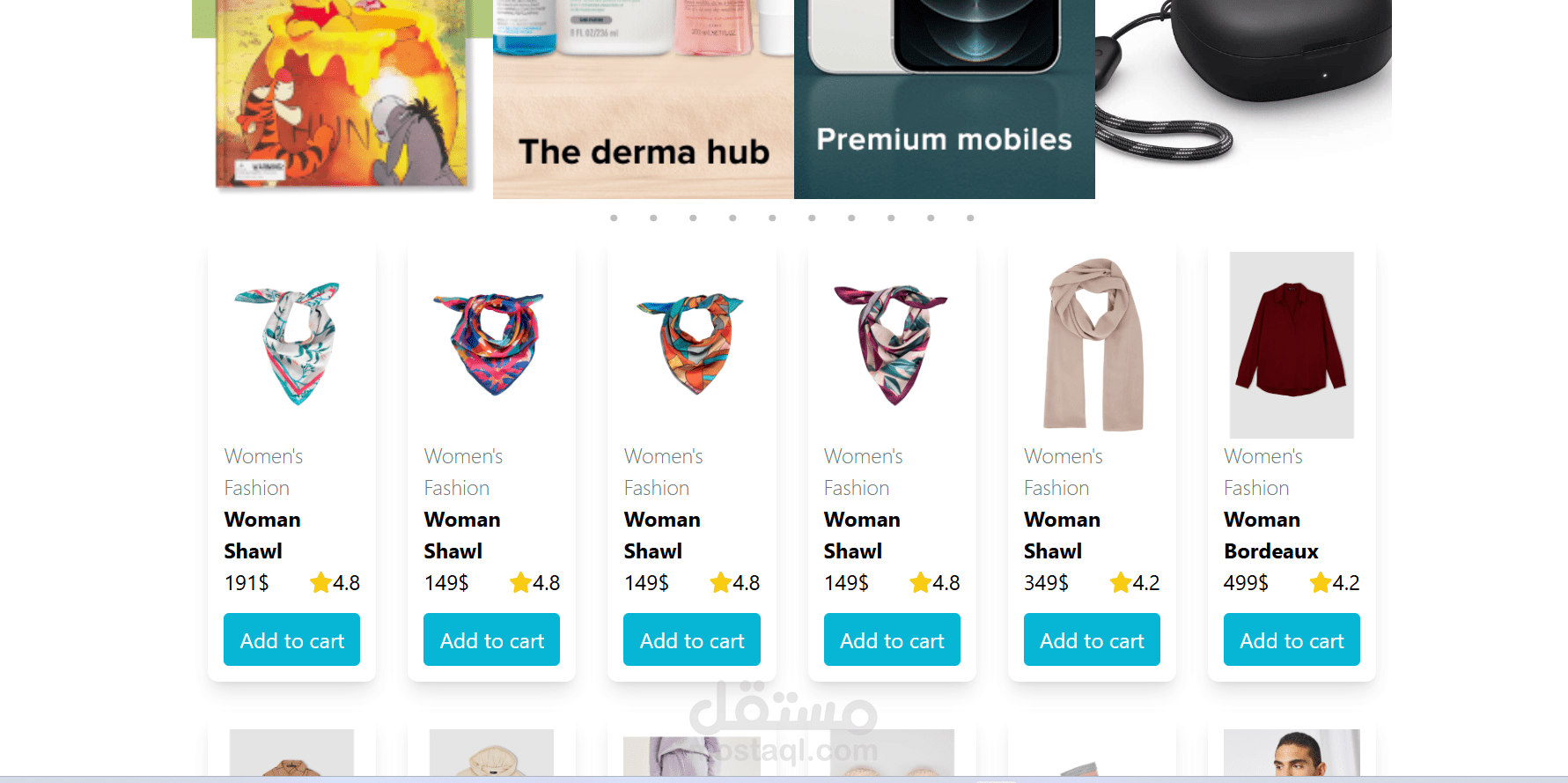Open the beige scarf product image
Viewport: 1568px width, 783px height.
(x=1092, y=345)
